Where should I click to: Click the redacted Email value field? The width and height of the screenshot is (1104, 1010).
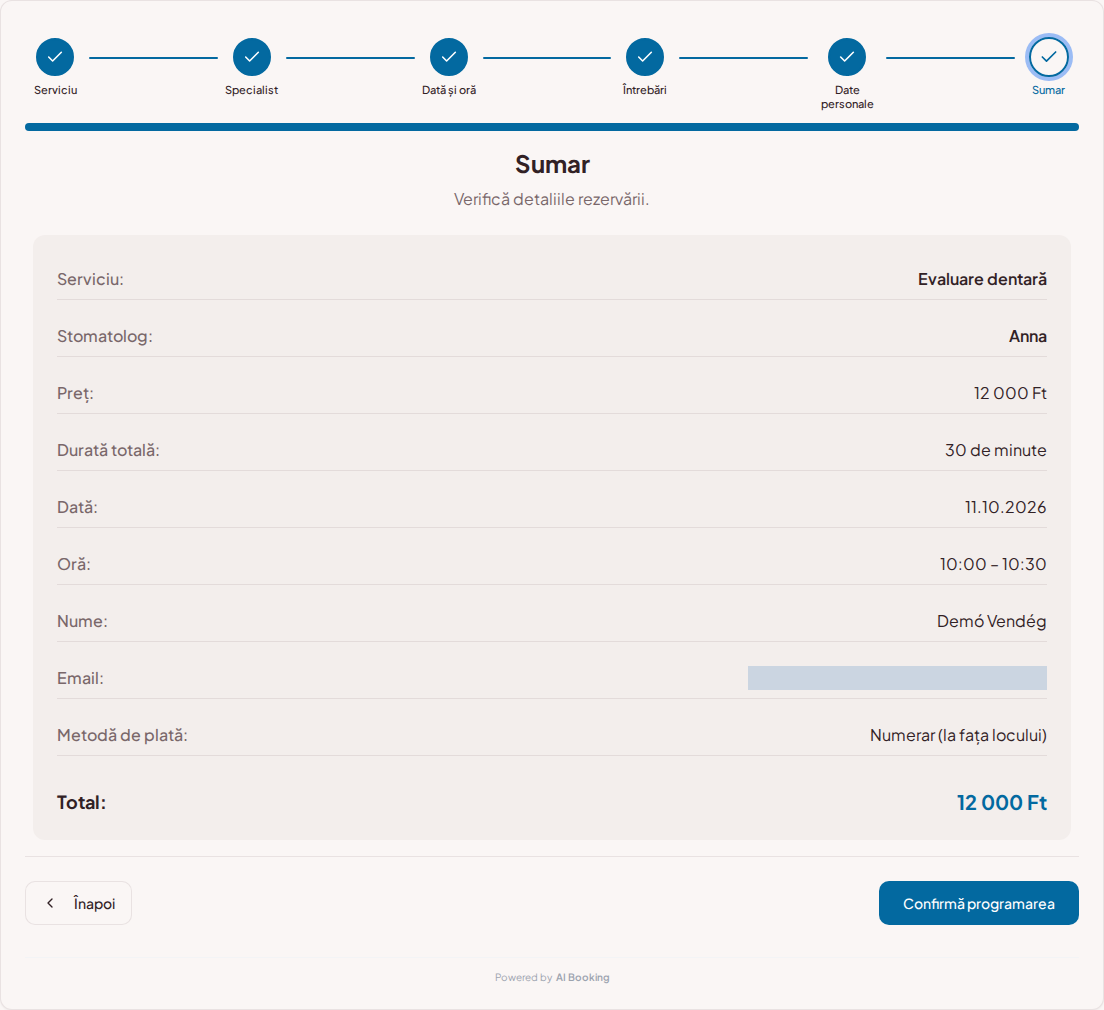(897, 678)
